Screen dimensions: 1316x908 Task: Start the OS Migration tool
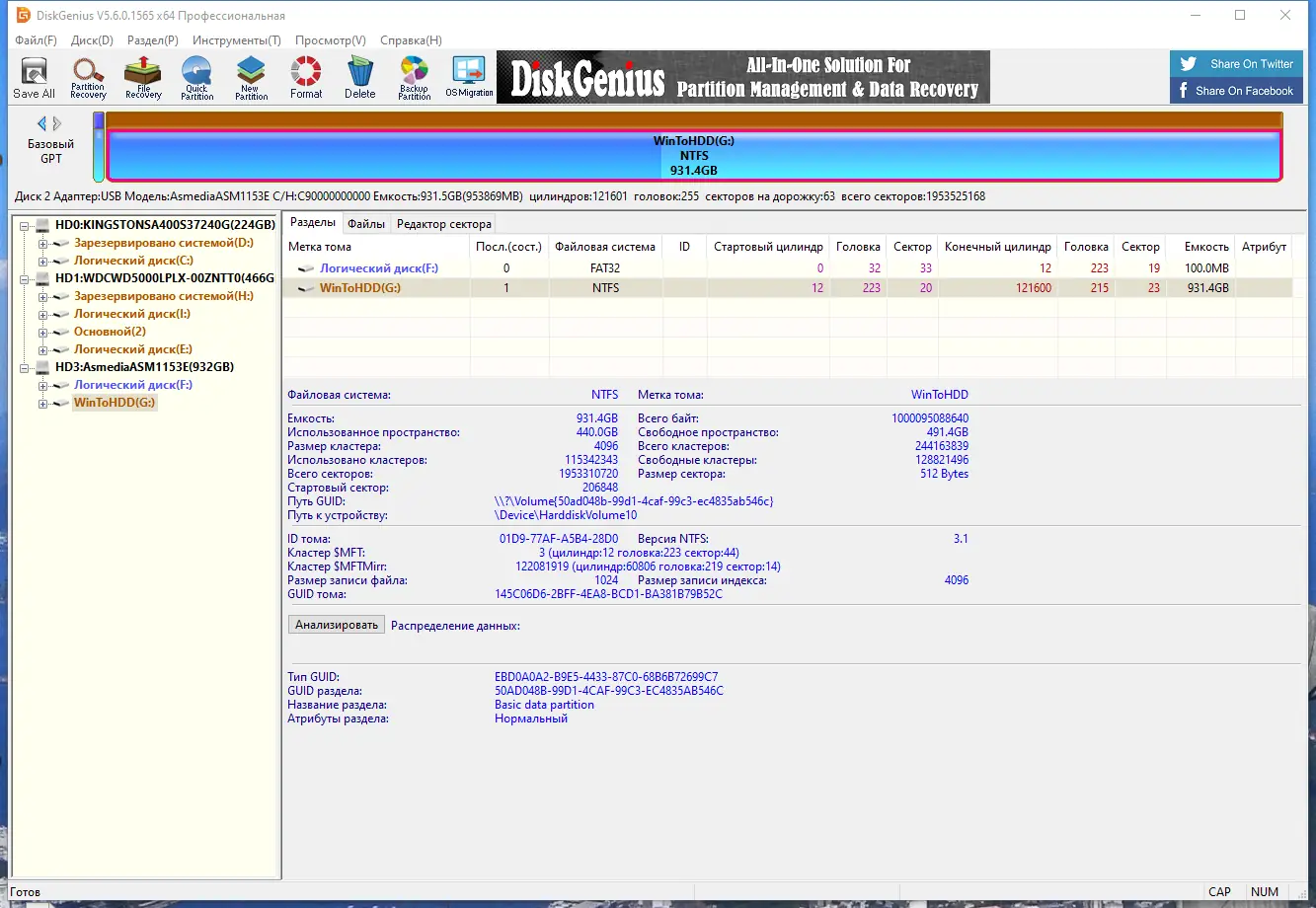pos(469,78)
